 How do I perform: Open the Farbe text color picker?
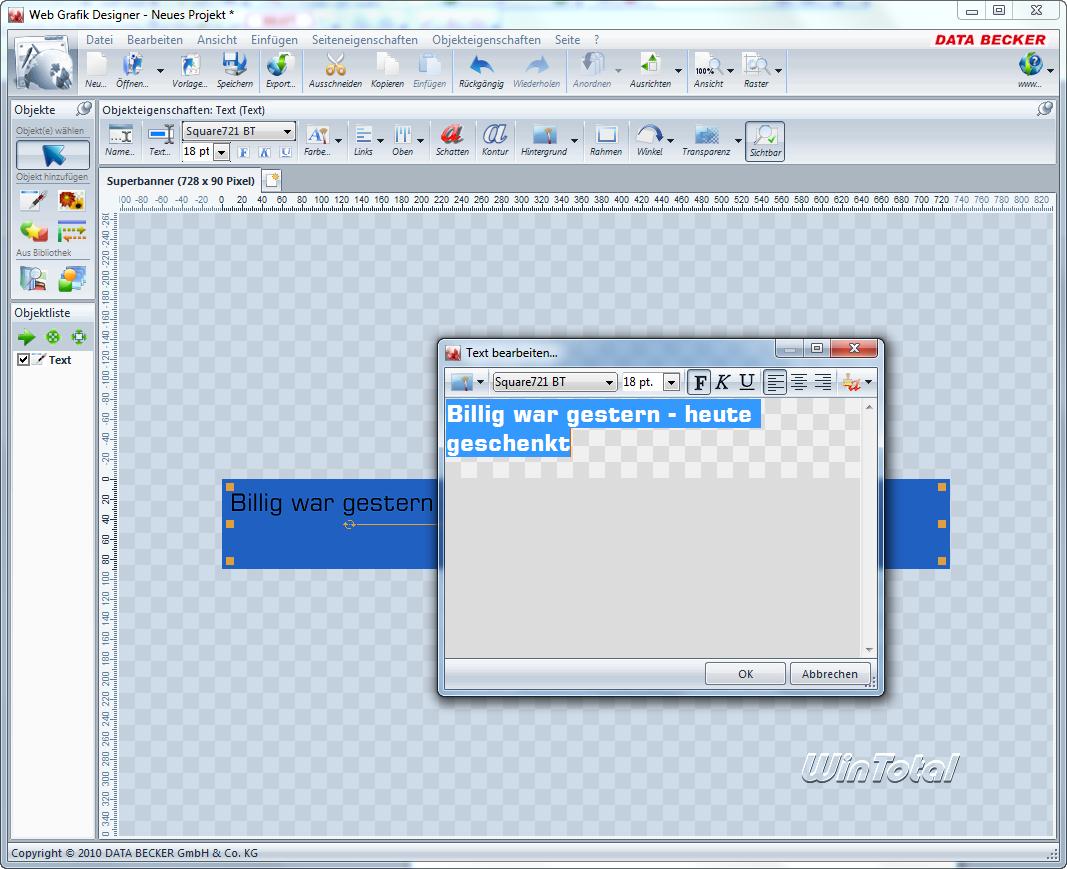click(317, 135)
